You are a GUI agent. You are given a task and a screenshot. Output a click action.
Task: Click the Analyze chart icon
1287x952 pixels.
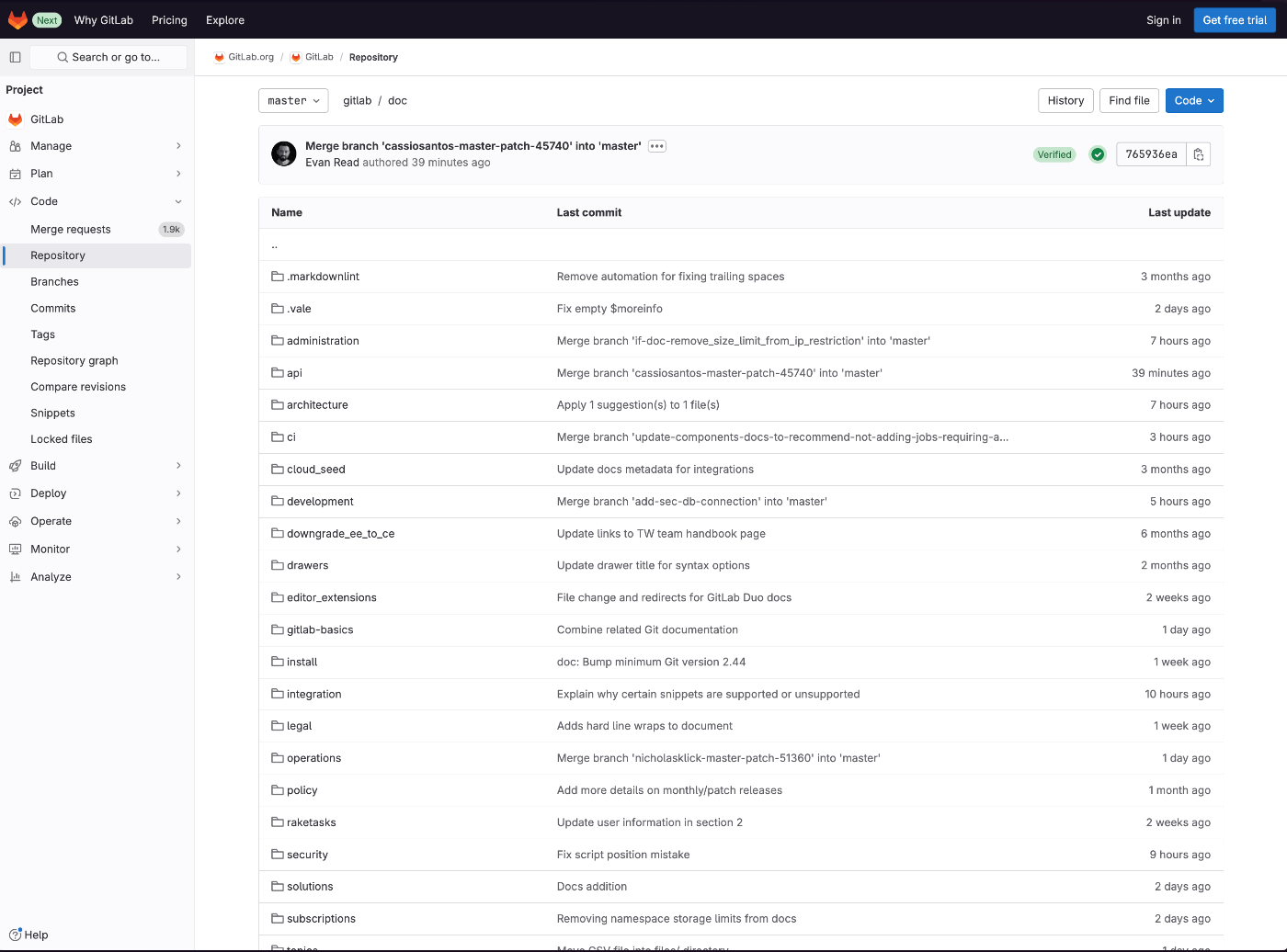[x=15, y=577]
